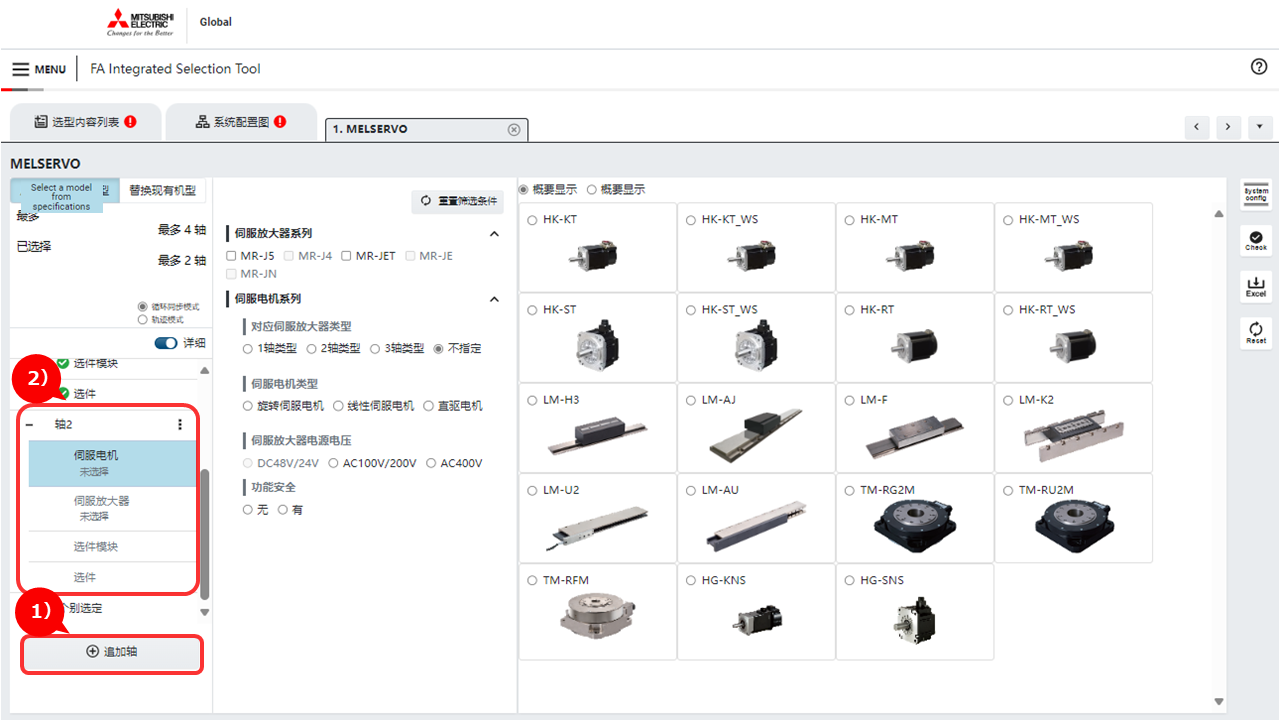The image size is (1280, 720).
Task: Check the MR-J5 amplifier series box
Action: (x=232, y=256)
